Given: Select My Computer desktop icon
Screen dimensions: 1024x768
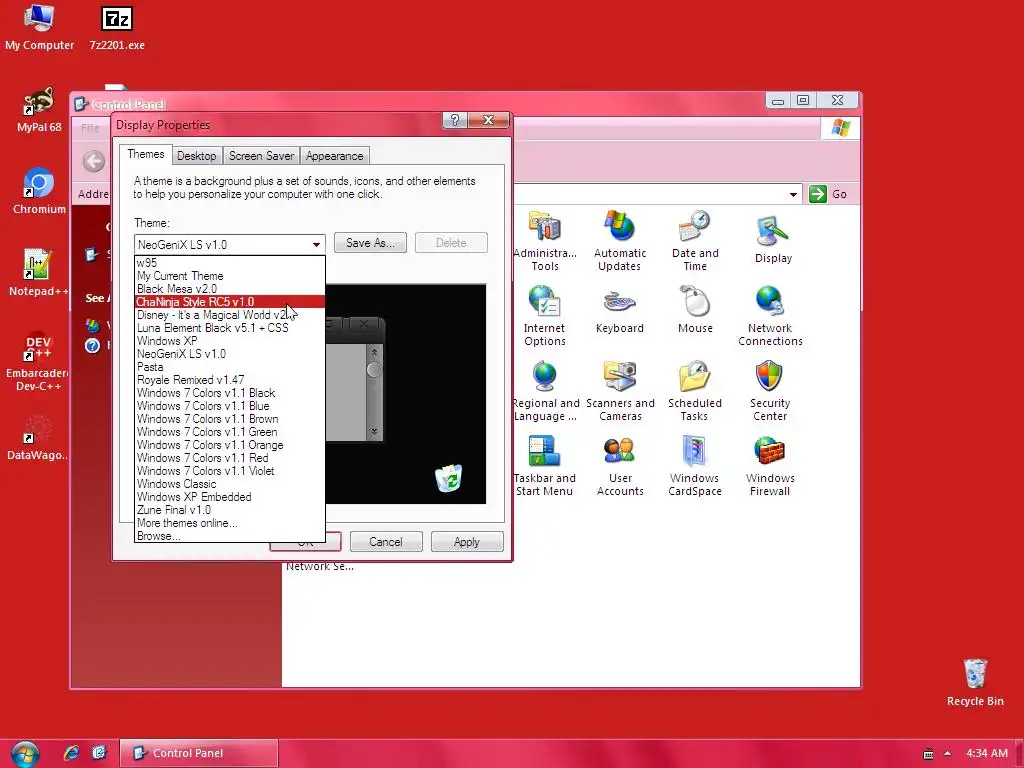Looking at the screenshot, I should click(x=39, y=27).
